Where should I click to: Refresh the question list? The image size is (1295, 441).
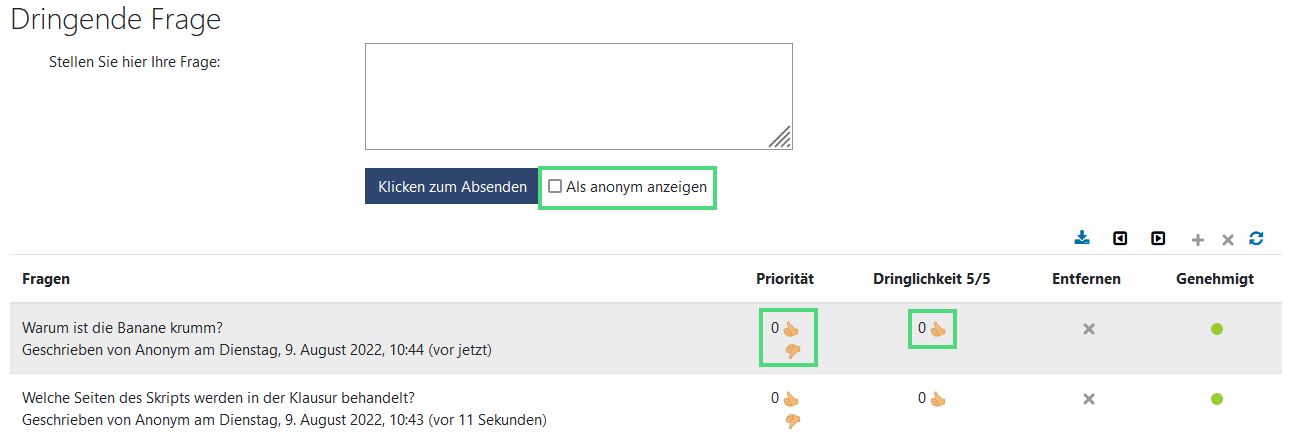(1257, 239)
